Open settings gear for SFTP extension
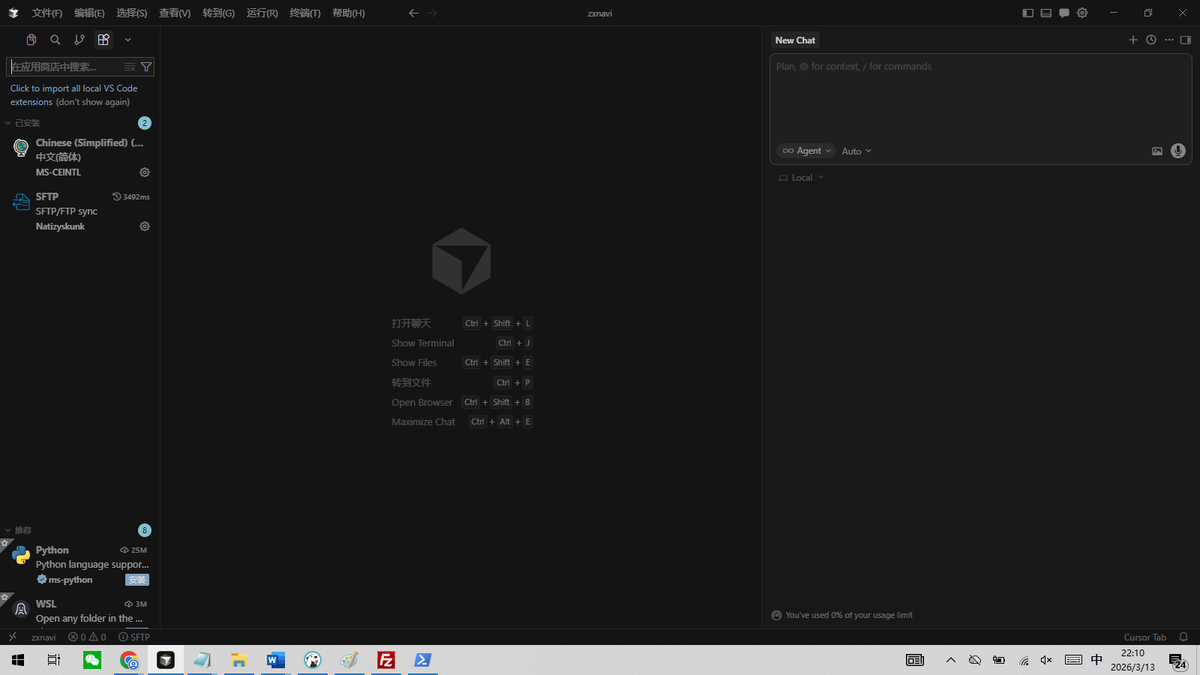Screen dimensions: 1200x675 pos(145,227)
